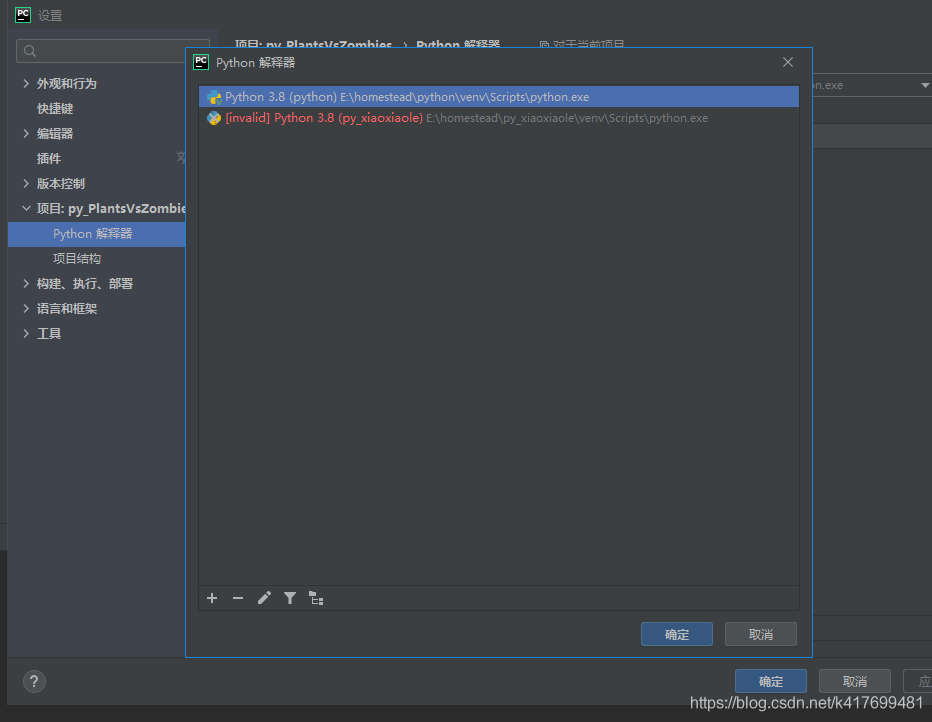Image resolution: width=932 pixels, height=722 pixels.
Task: Select 项目结构 in the settings tree
Action: coord(77,259)
